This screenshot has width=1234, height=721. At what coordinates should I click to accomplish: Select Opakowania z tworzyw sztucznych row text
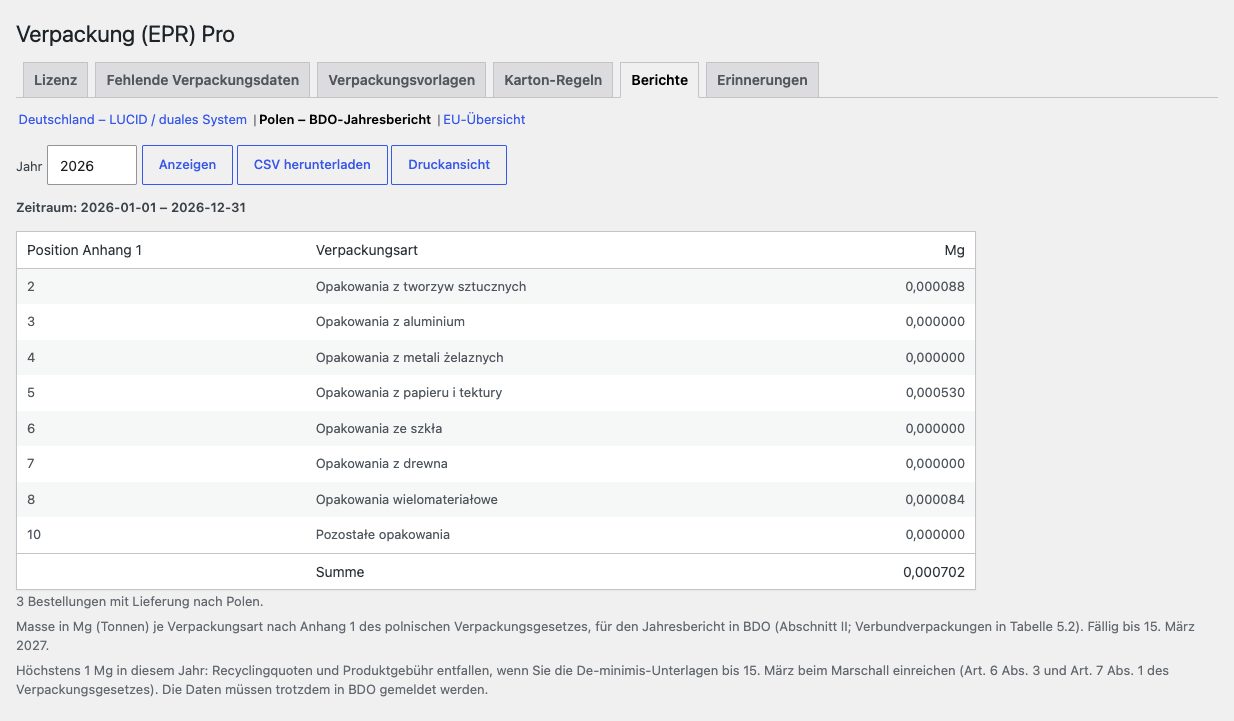pyautogui.click(x=421, y=287)
